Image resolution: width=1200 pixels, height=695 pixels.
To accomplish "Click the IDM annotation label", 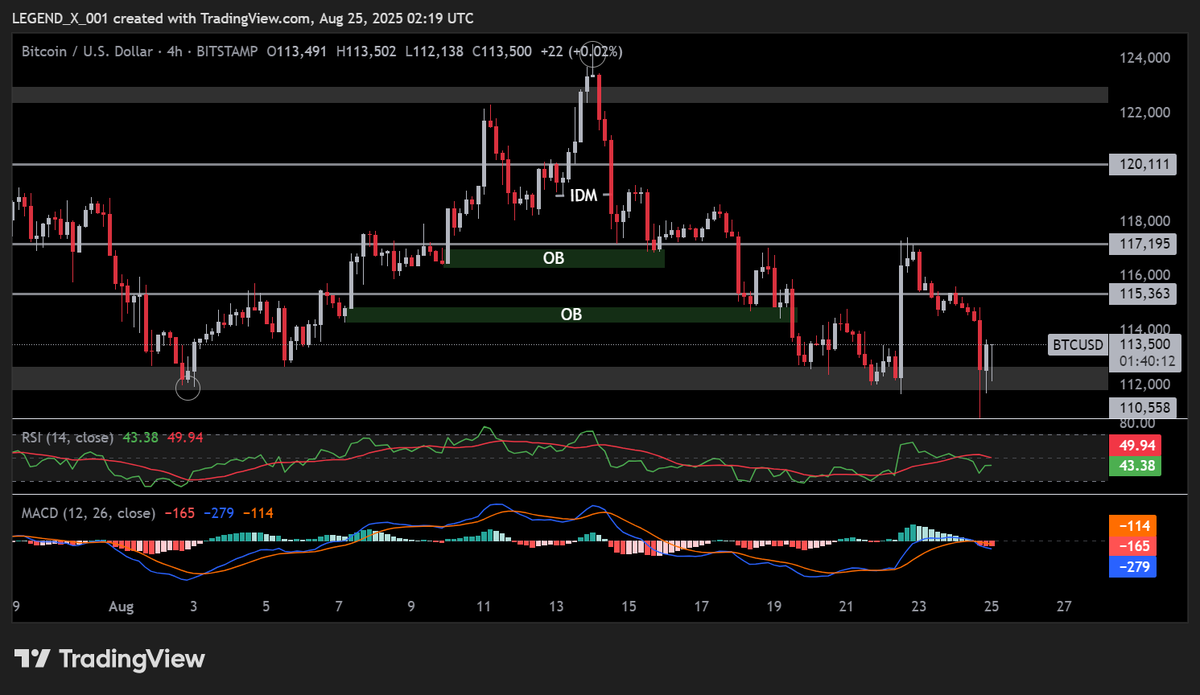I will tap(583, 195).
